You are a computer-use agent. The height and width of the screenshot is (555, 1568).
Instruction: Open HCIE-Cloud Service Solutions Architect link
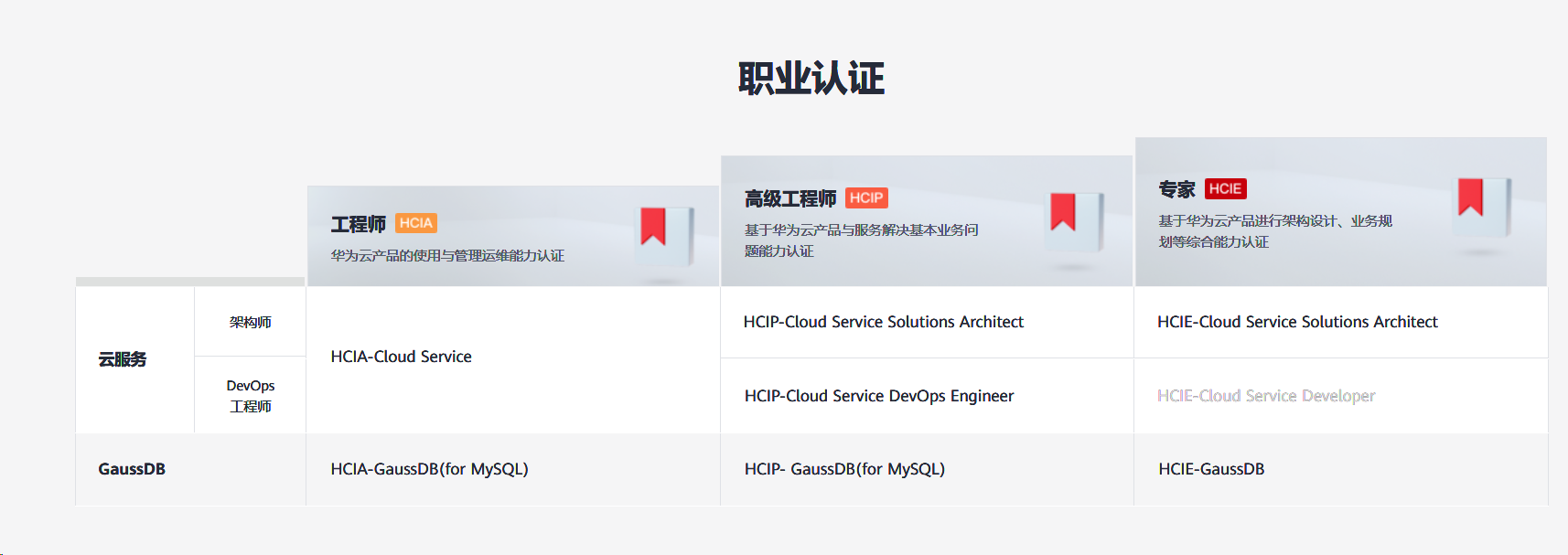click(1296, 322)
